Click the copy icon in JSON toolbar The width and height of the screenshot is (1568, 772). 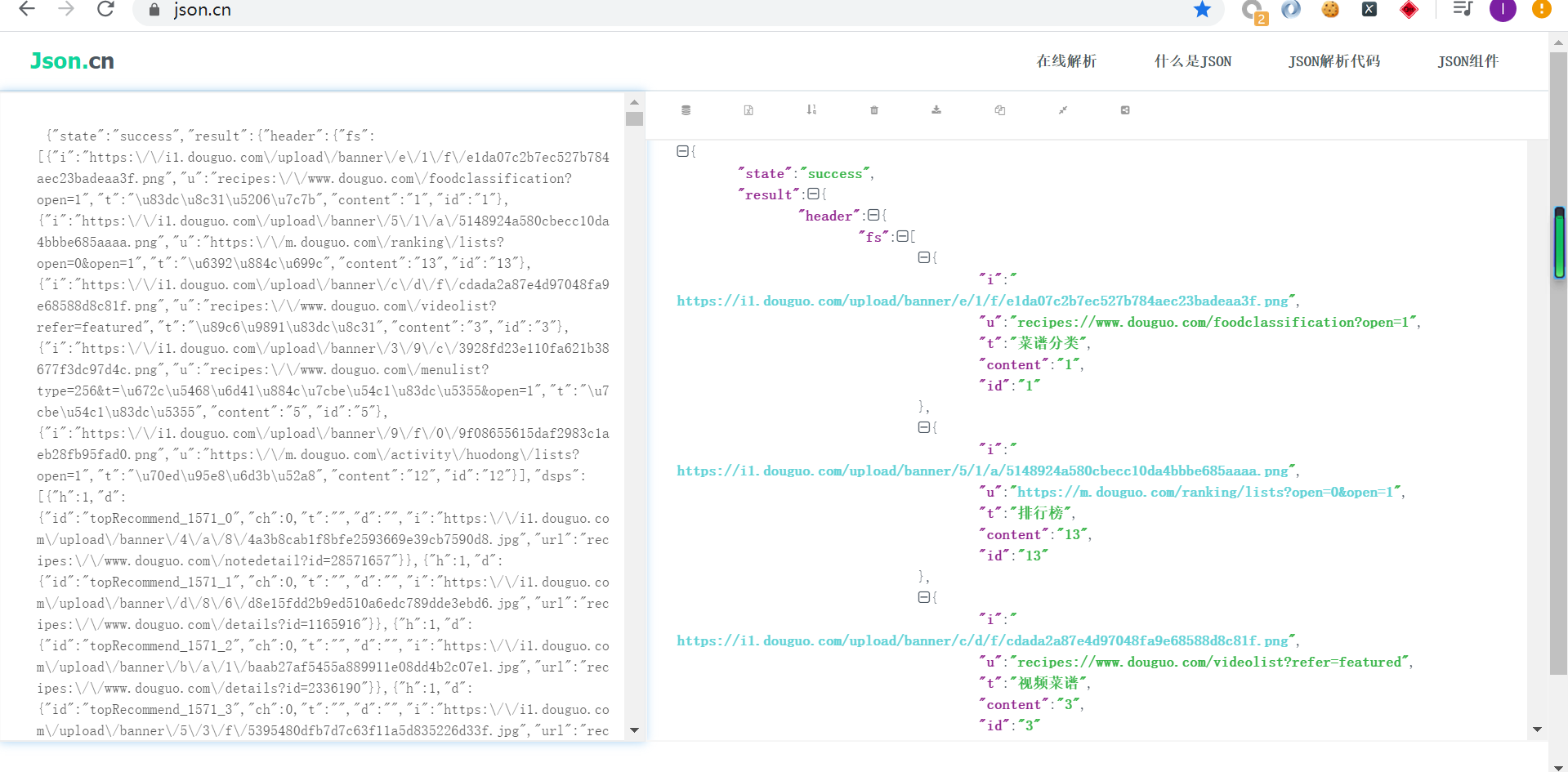[x=999, y=110]
